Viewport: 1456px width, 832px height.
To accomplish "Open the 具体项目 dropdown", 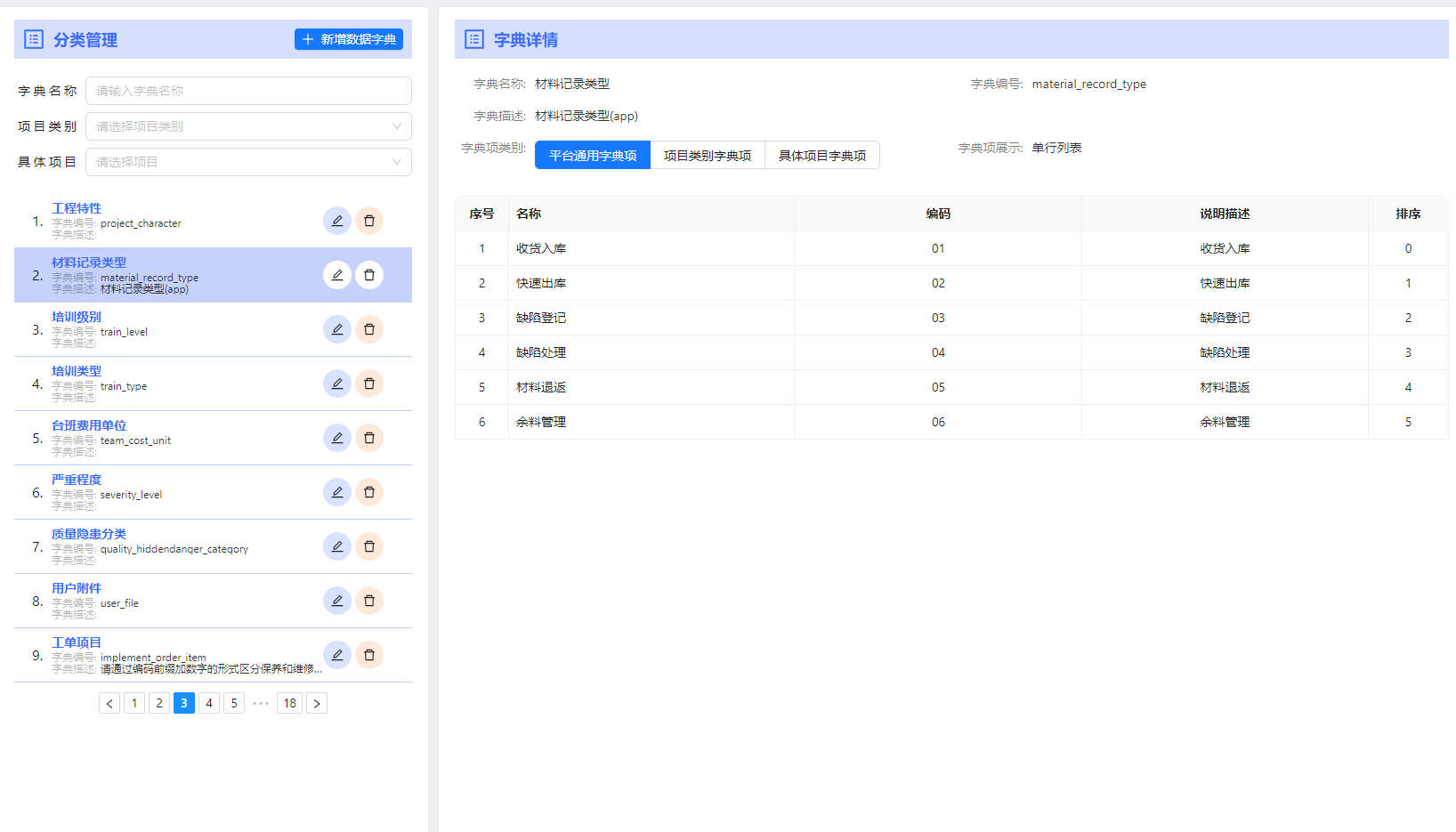I will (x=248, y=162).
